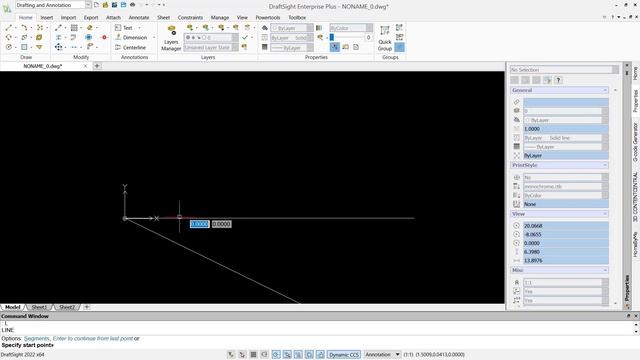The width and height of the screenshot is (640, 360).
Task: Click the line color bucket icon in Properties ribbon
Action: point(265,28)
